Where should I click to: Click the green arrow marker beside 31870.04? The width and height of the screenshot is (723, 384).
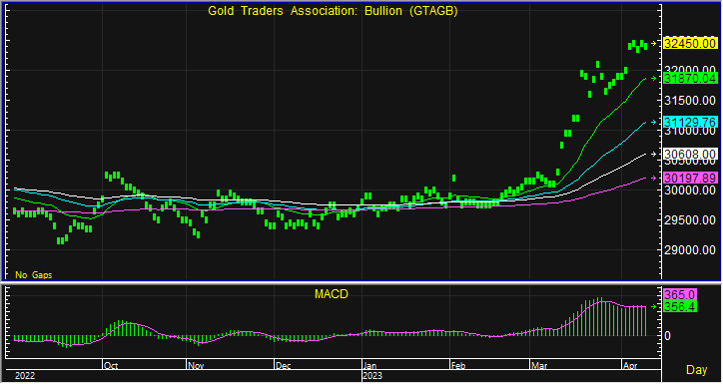coord(653,78)
